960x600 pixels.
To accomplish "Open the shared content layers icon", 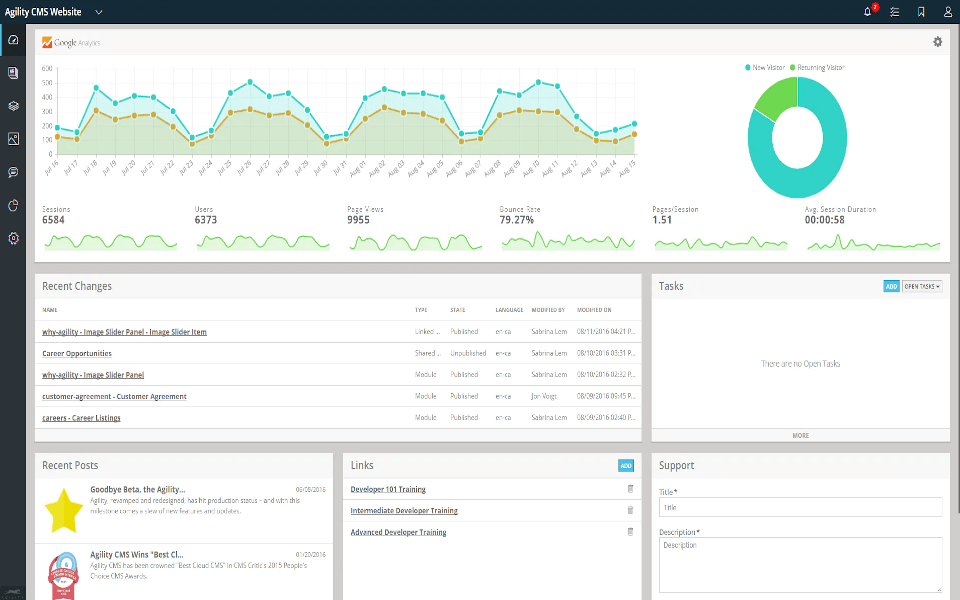I will point(13,106).
